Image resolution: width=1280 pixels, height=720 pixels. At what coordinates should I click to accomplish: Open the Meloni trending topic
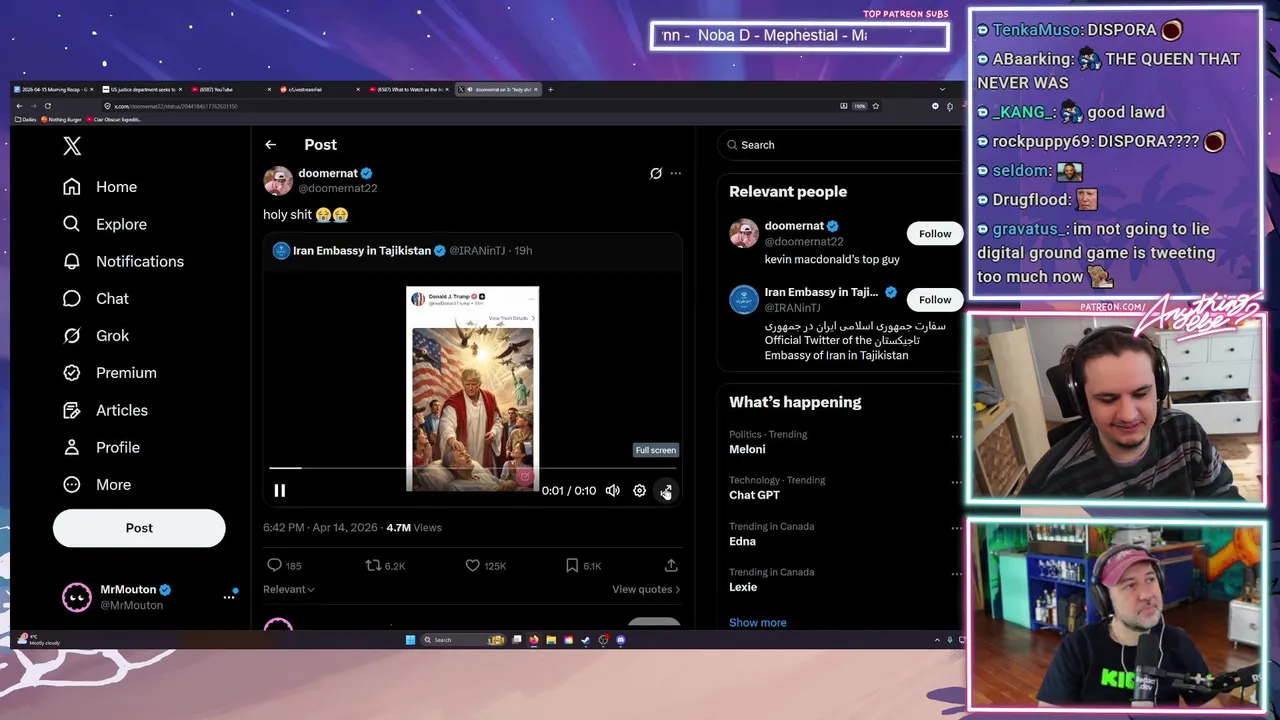point(747,449)
